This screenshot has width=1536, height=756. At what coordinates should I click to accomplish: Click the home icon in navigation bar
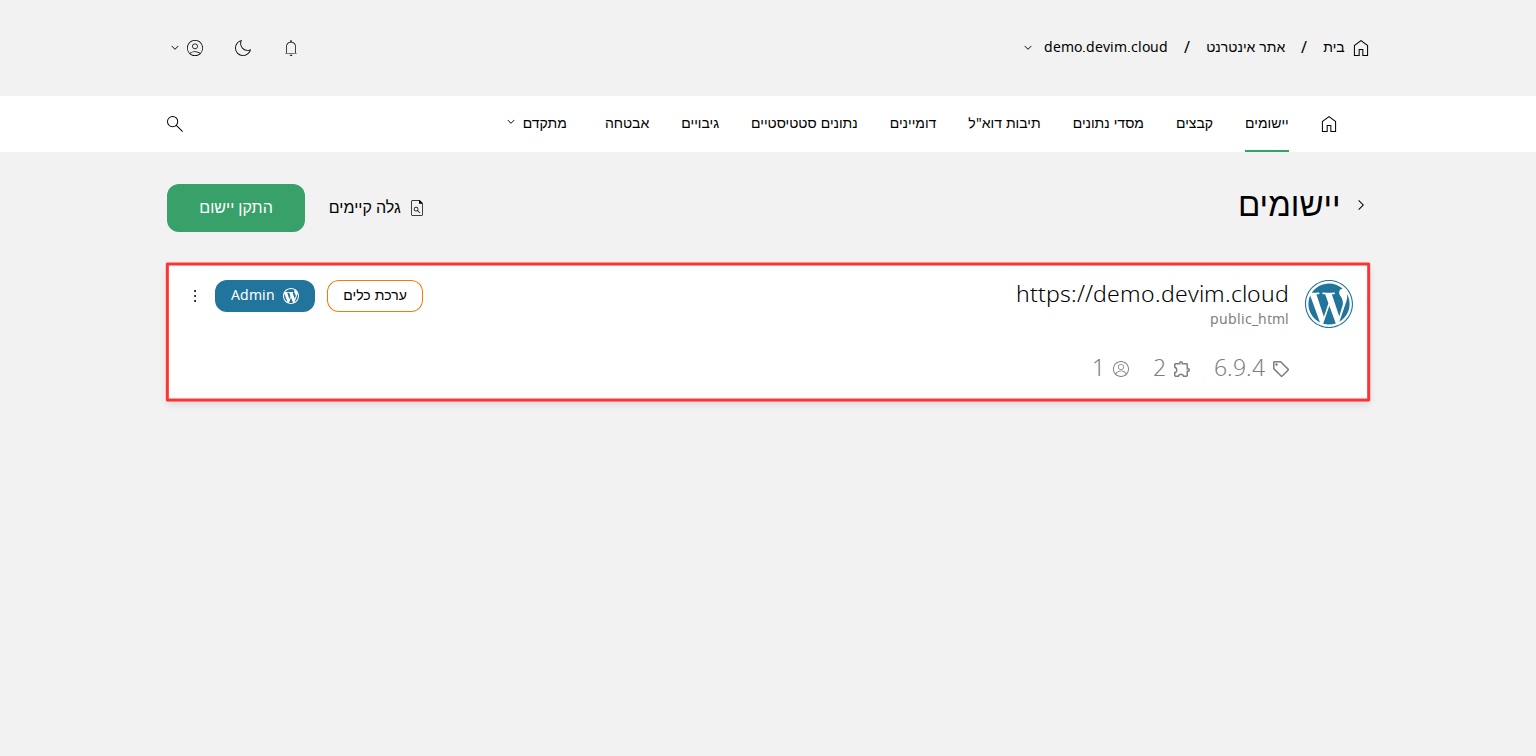click(1328, 124)
